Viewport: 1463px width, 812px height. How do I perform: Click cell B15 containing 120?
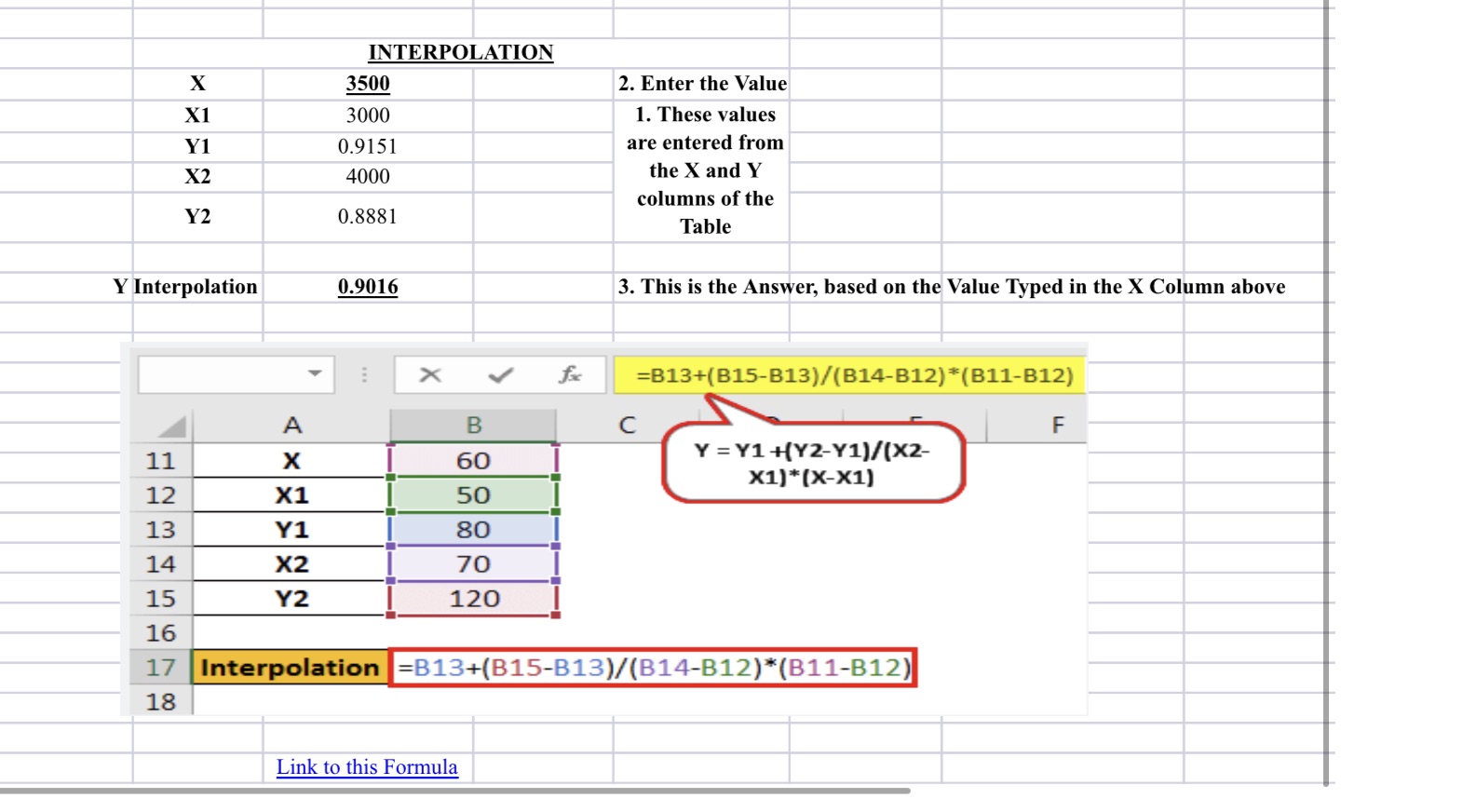pyautogui.click(x=473, y=599)
